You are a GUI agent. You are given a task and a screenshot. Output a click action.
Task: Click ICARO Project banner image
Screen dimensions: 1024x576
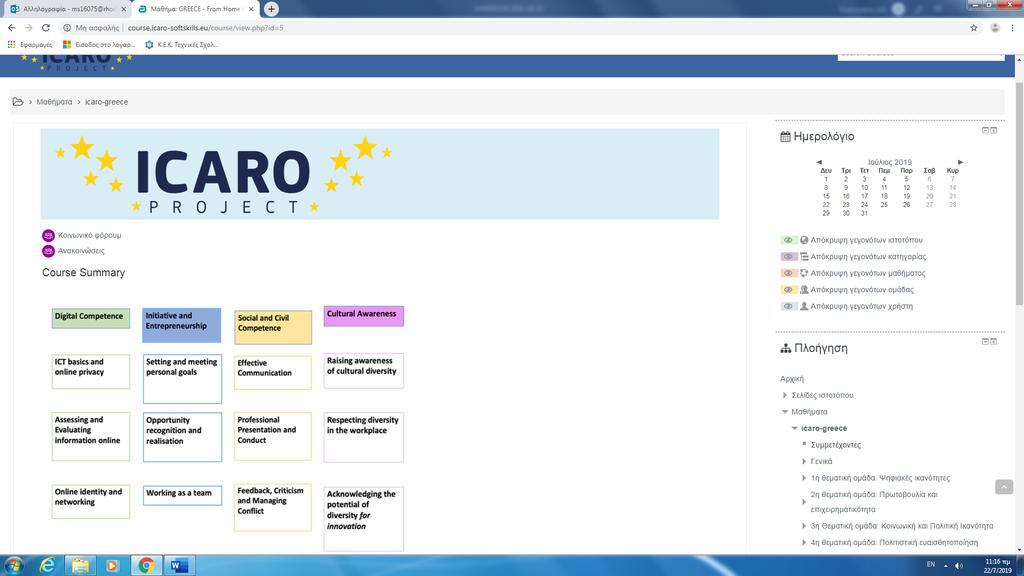380,174
